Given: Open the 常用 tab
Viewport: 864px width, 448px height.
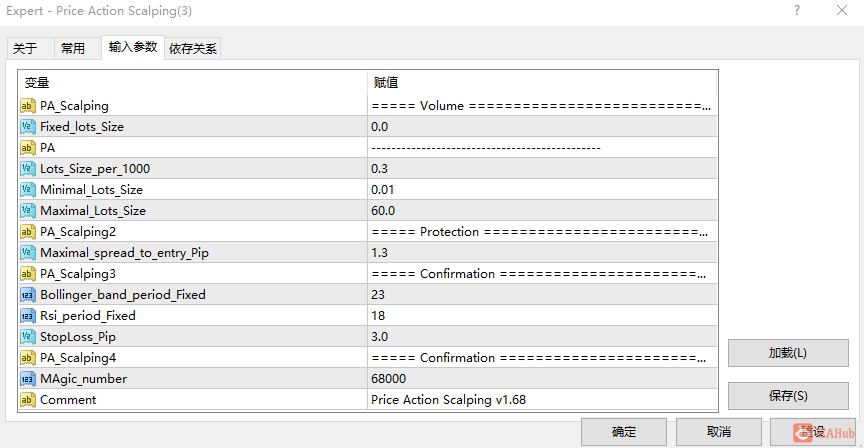Looking at the screenshot, I should (x=73, y=48).
